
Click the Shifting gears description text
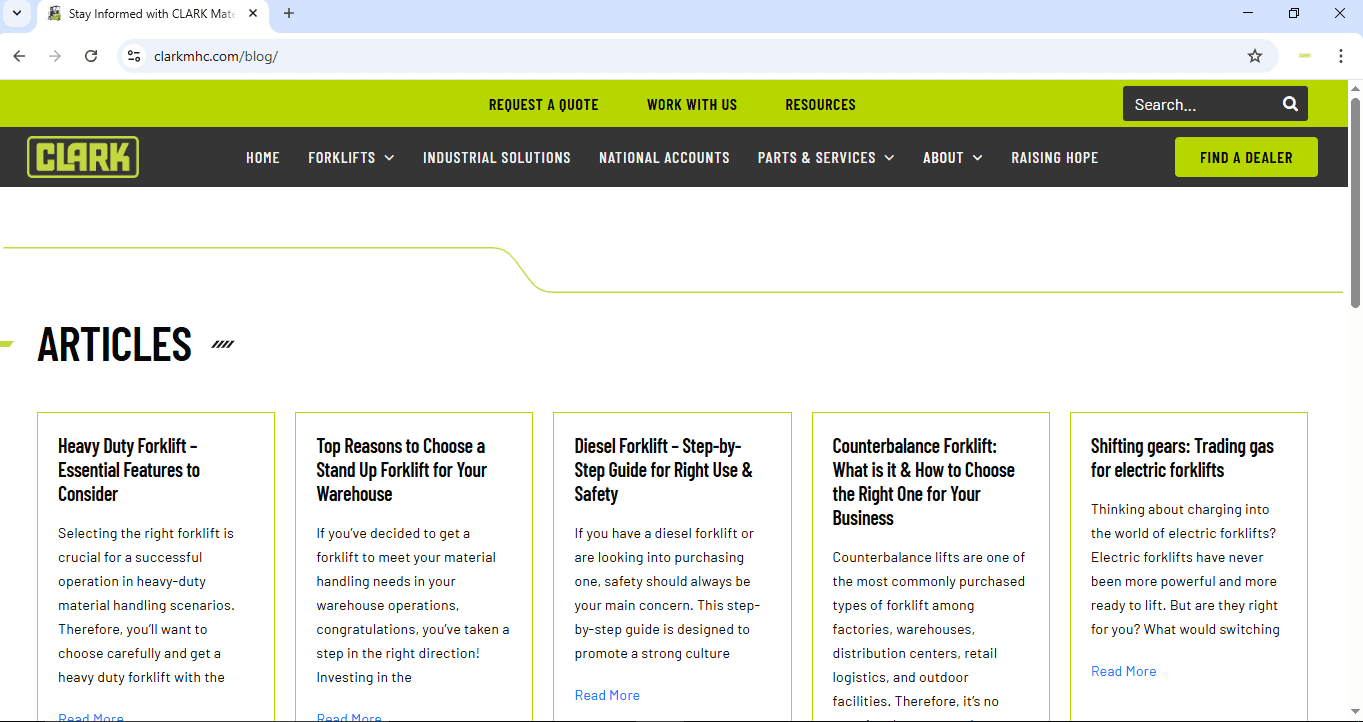(x=1185, y=569)
